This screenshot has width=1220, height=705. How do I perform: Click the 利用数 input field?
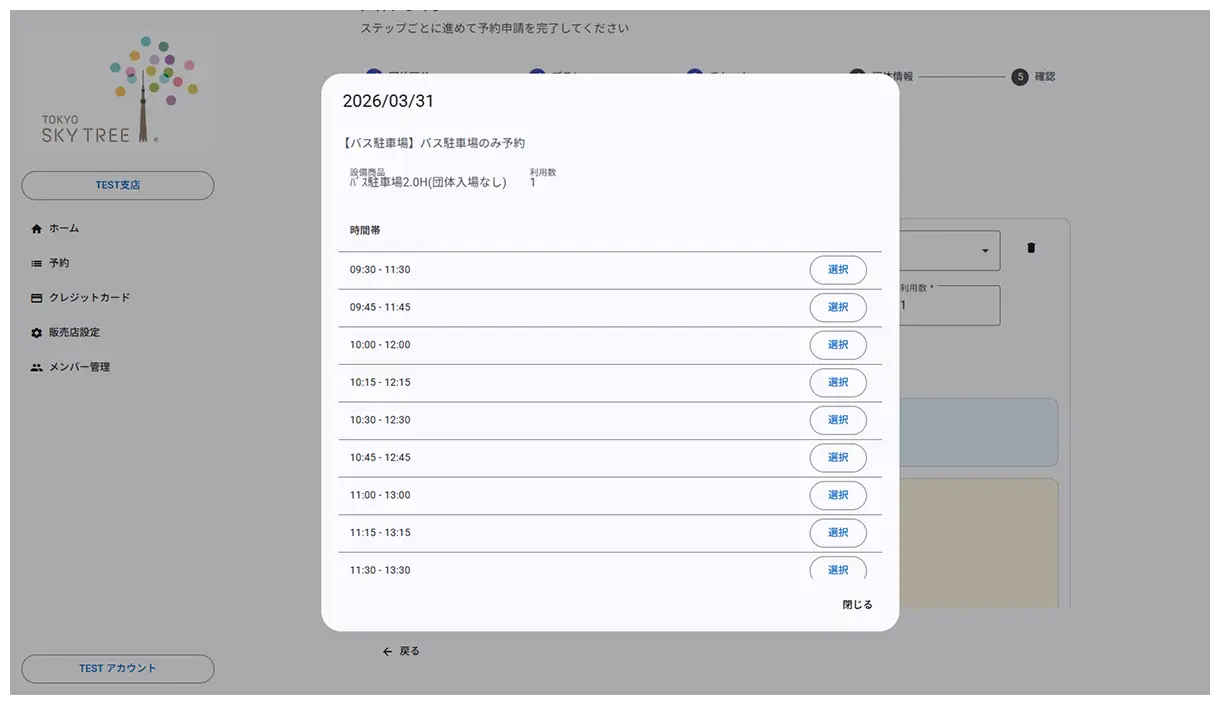pos(948,306)
